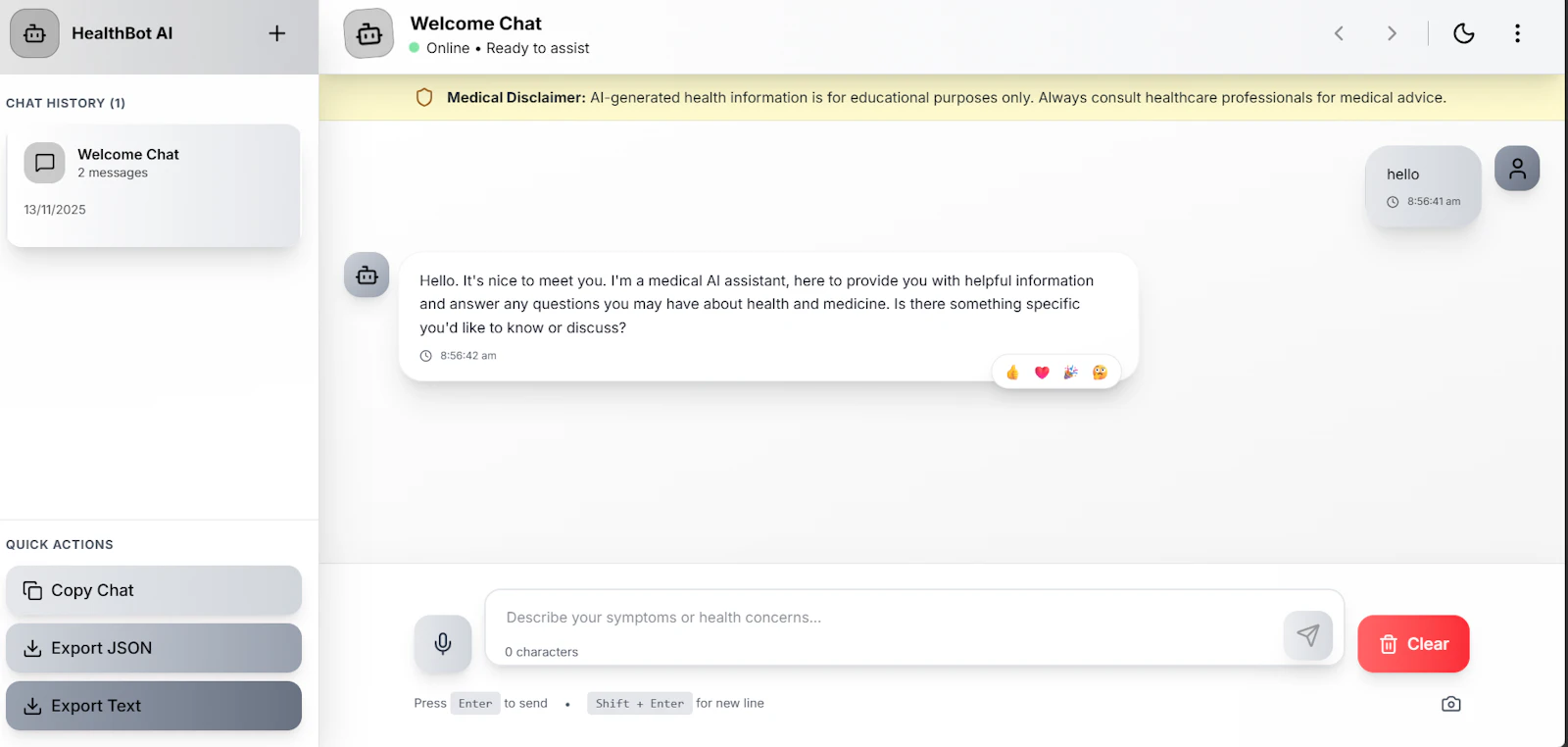Toggle dark mode with the moon icon

point(1464,33)
